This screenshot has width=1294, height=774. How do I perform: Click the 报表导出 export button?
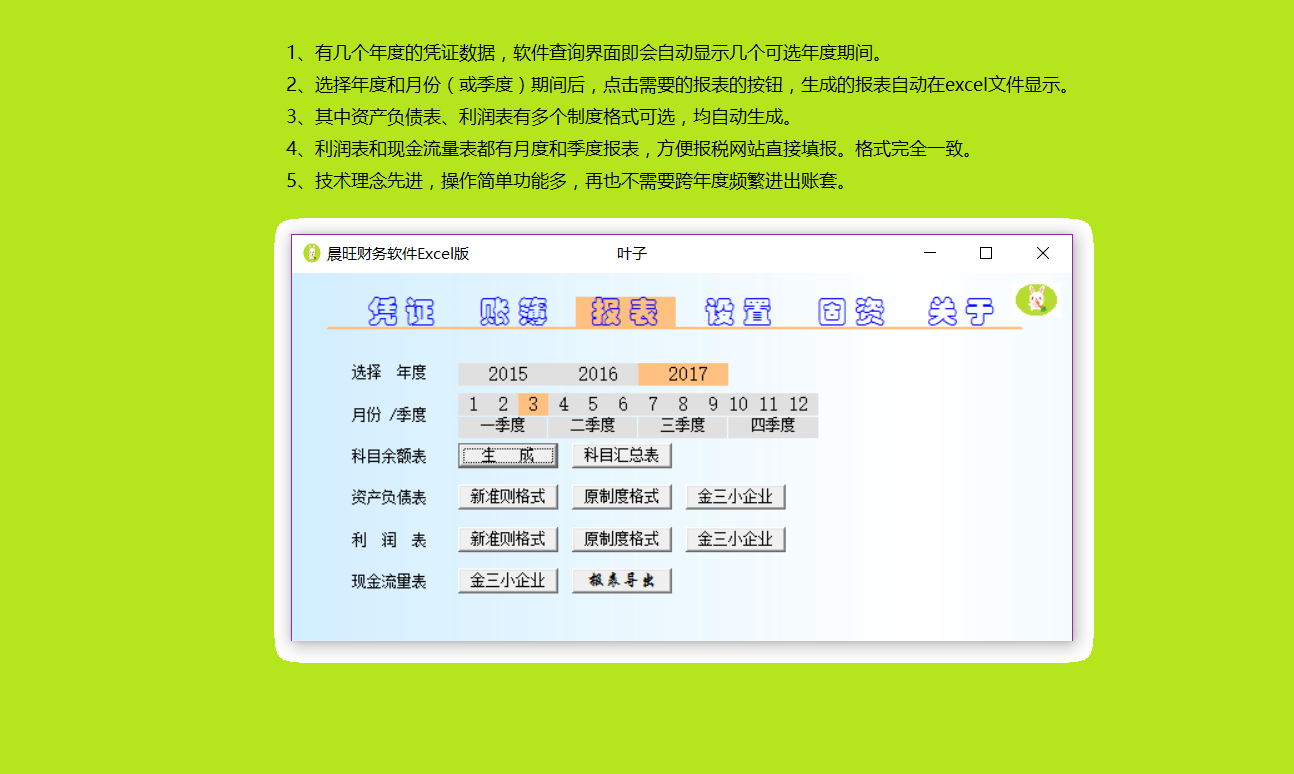pyautogui.click(x=621, y=581)
